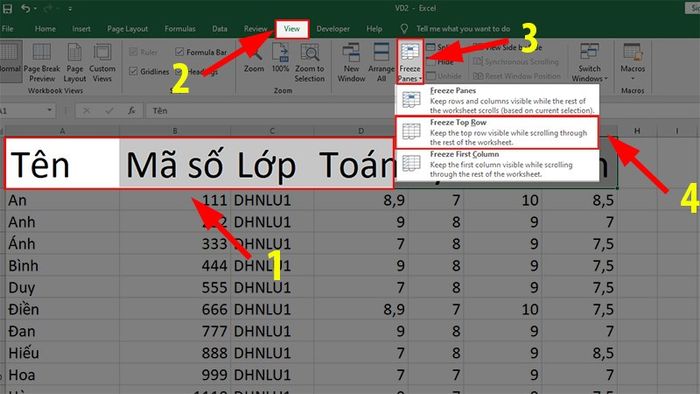Select cell containing Anh
The image size is (700, 394).
[x=62, y=222]
